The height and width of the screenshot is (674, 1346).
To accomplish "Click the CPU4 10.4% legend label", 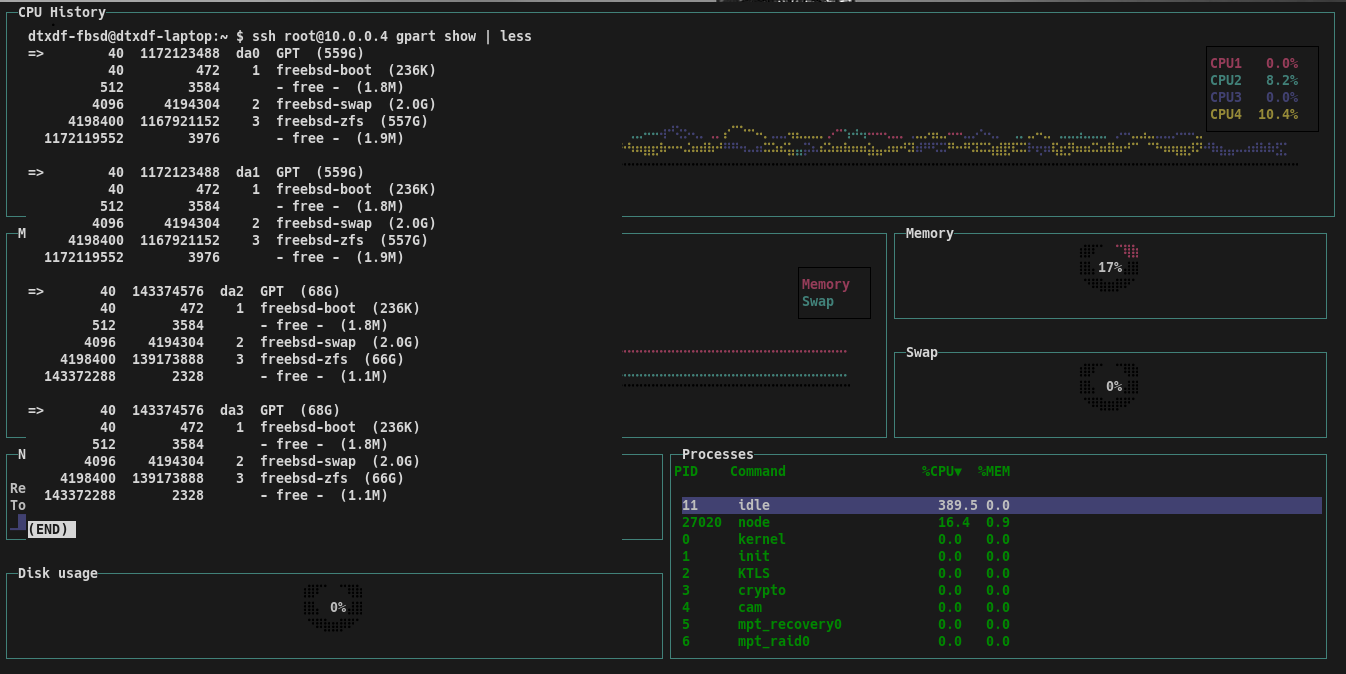I will [x=1254, y=114].
